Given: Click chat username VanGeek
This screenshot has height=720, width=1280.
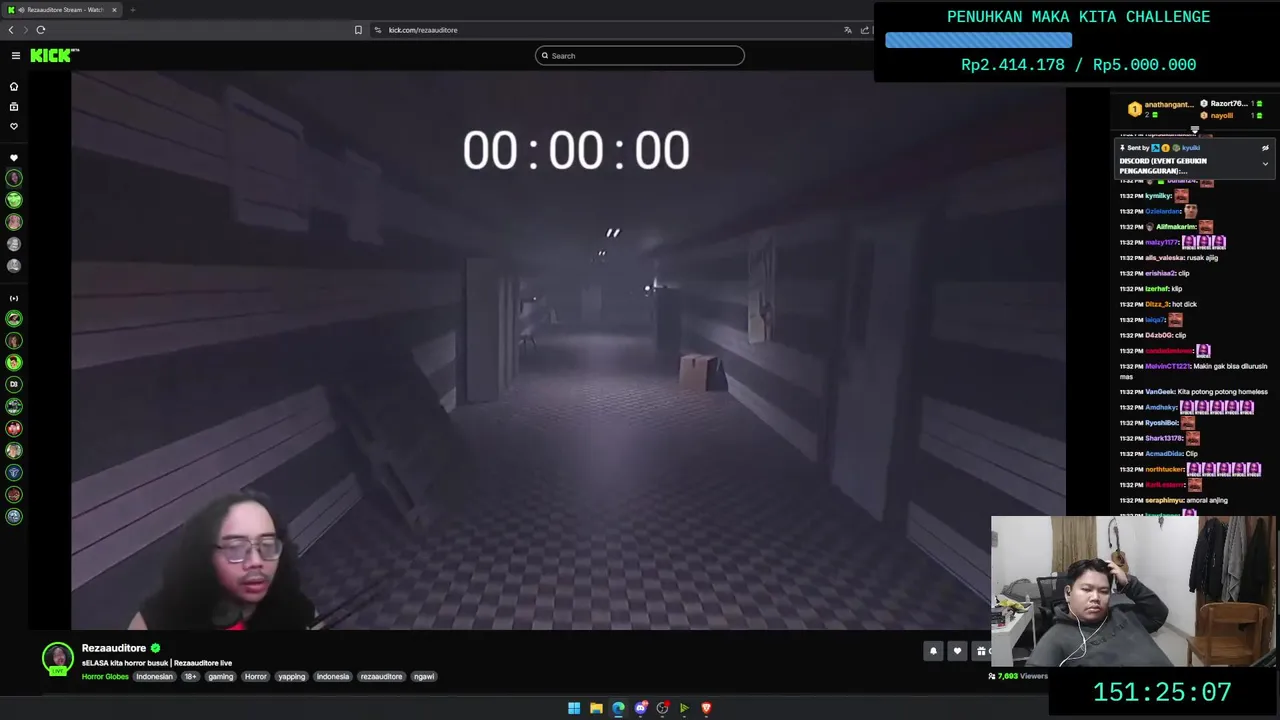Looking at the screenshot, I should pyautogui.click(x=1160, y=392).
